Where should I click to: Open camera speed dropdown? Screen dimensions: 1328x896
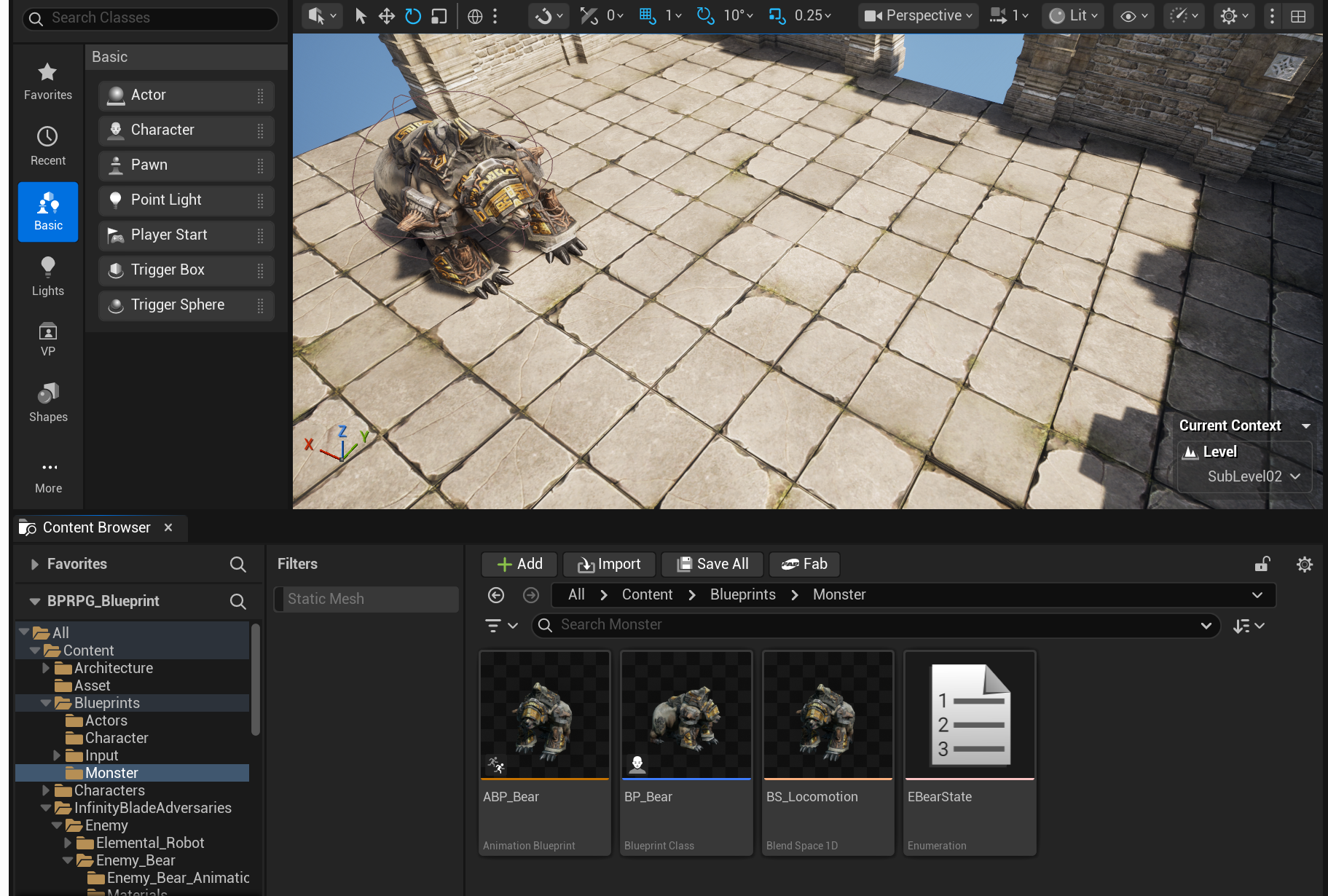(1009, 15)
